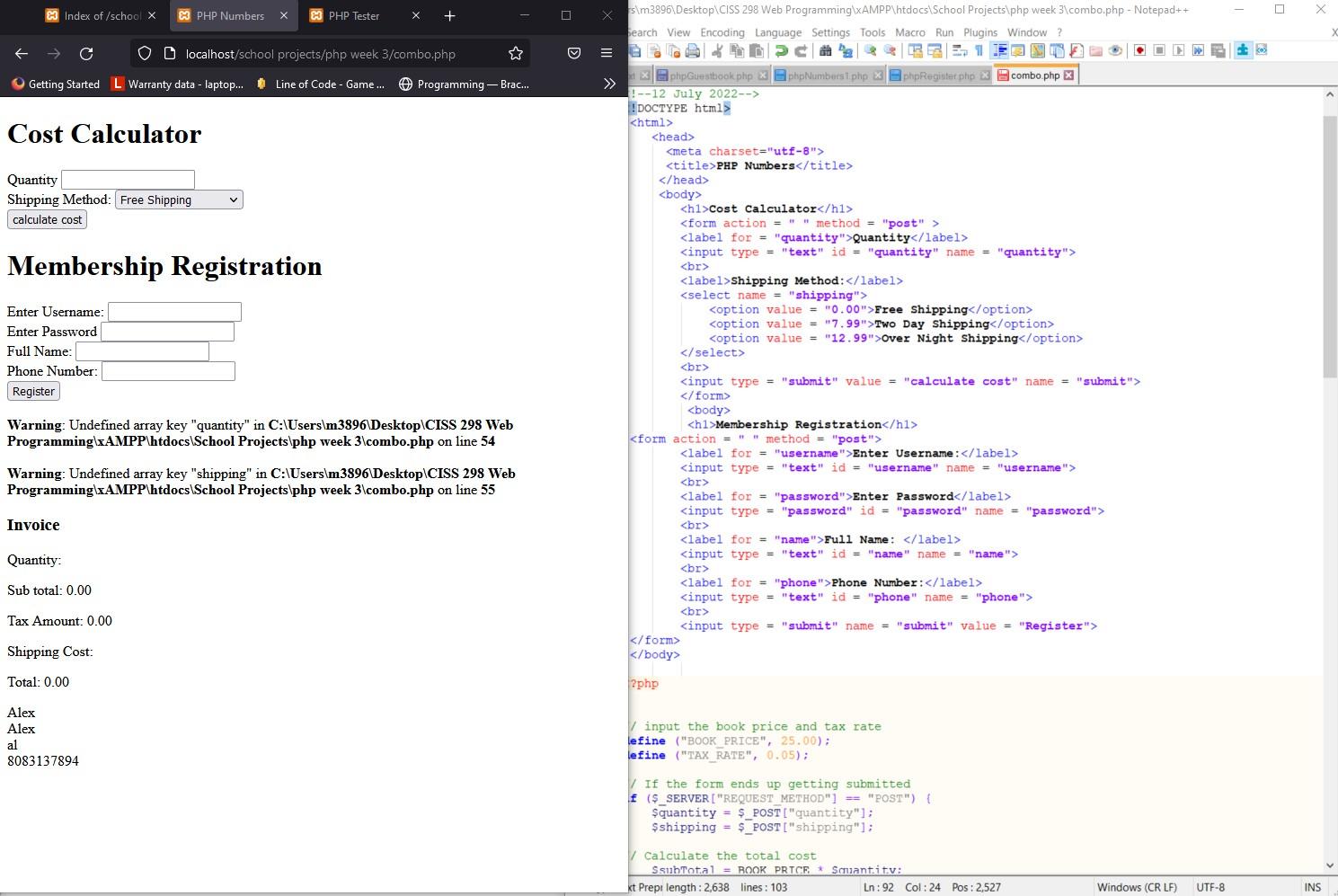Open the Firefox application menu

tap(606, 53)
